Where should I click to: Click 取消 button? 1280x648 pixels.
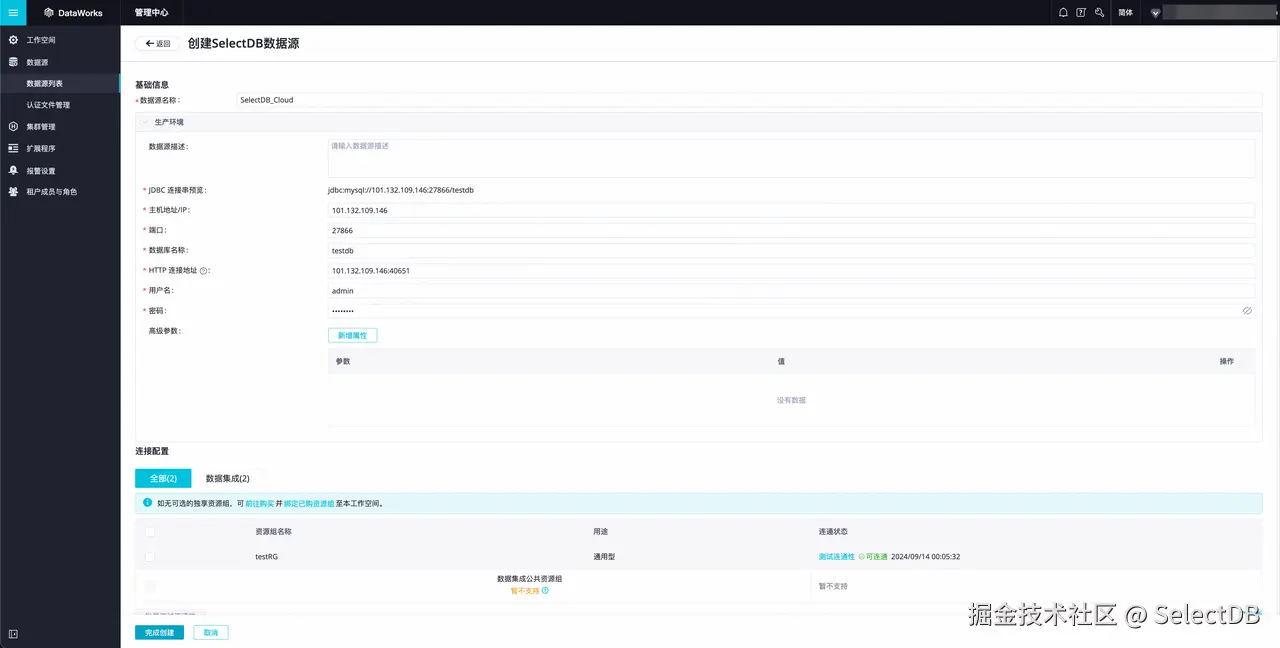(x=211, y=633)
